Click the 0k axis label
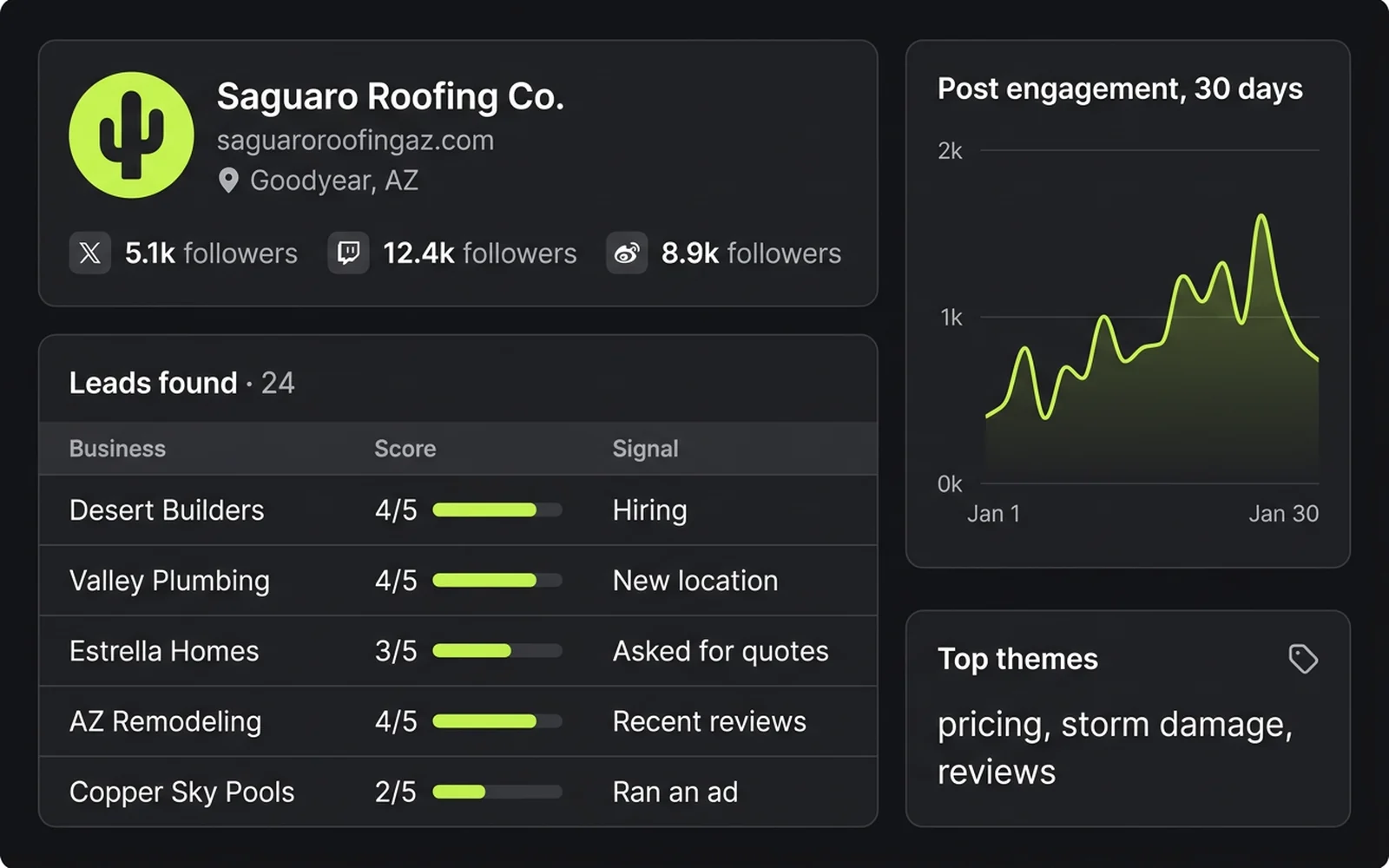 950,484
